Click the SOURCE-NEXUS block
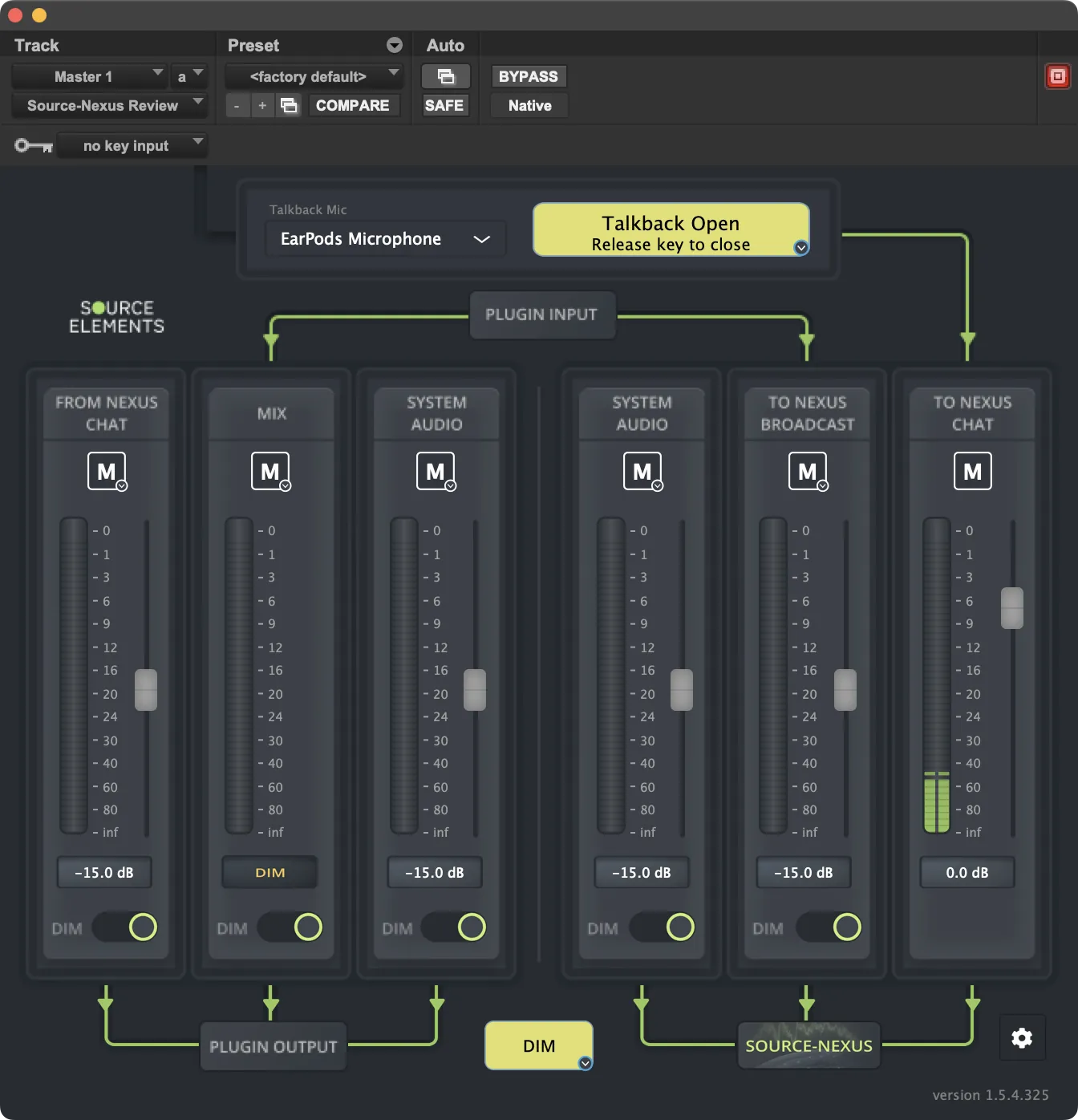The width and height of the screenshot is (1078, 1120). point(808,1045)
